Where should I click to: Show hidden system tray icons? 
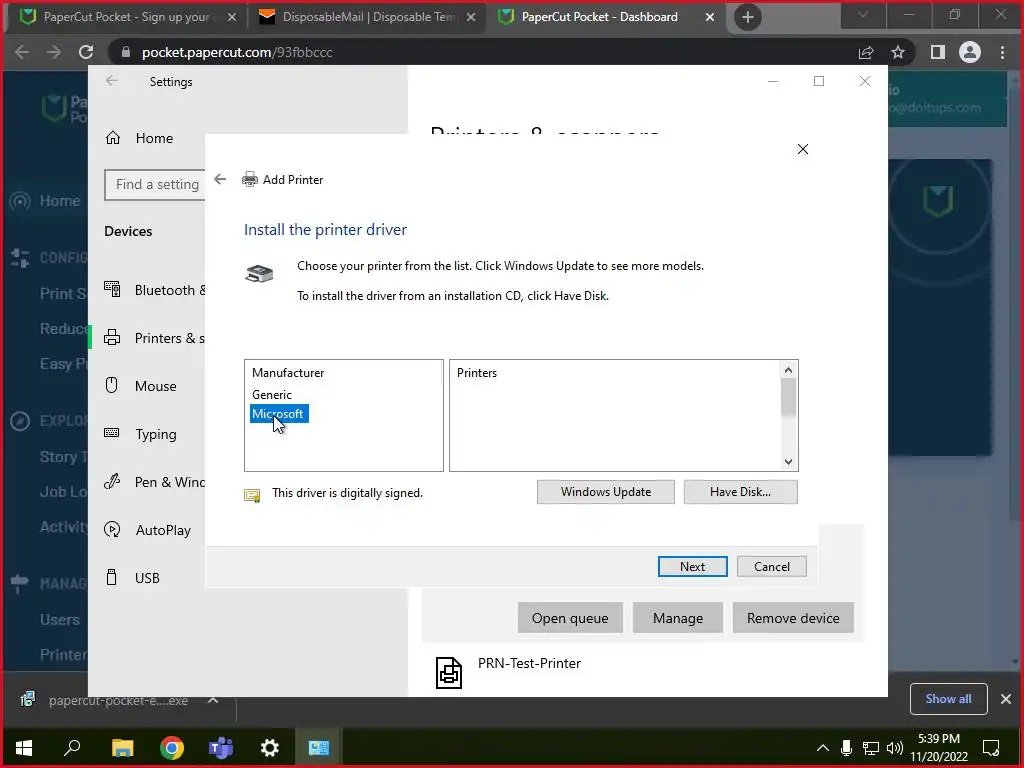823,748
